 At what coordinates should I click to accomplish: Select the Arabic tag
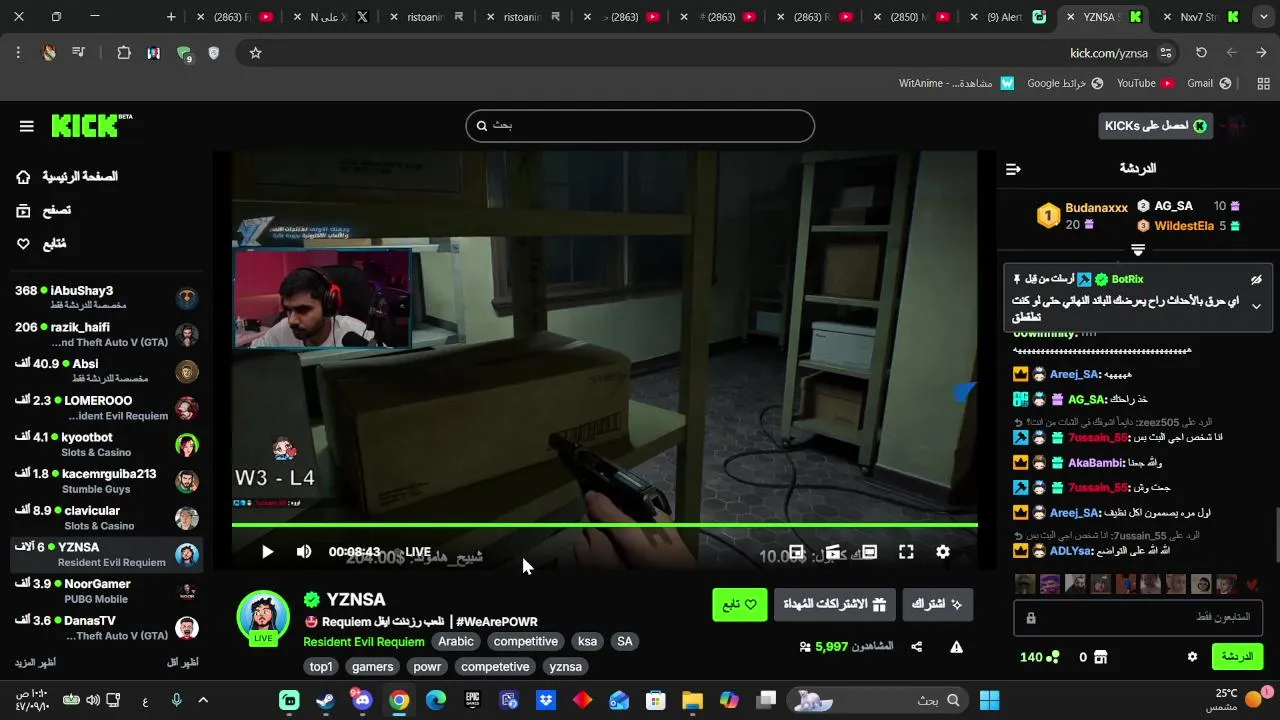pos(456,642)
